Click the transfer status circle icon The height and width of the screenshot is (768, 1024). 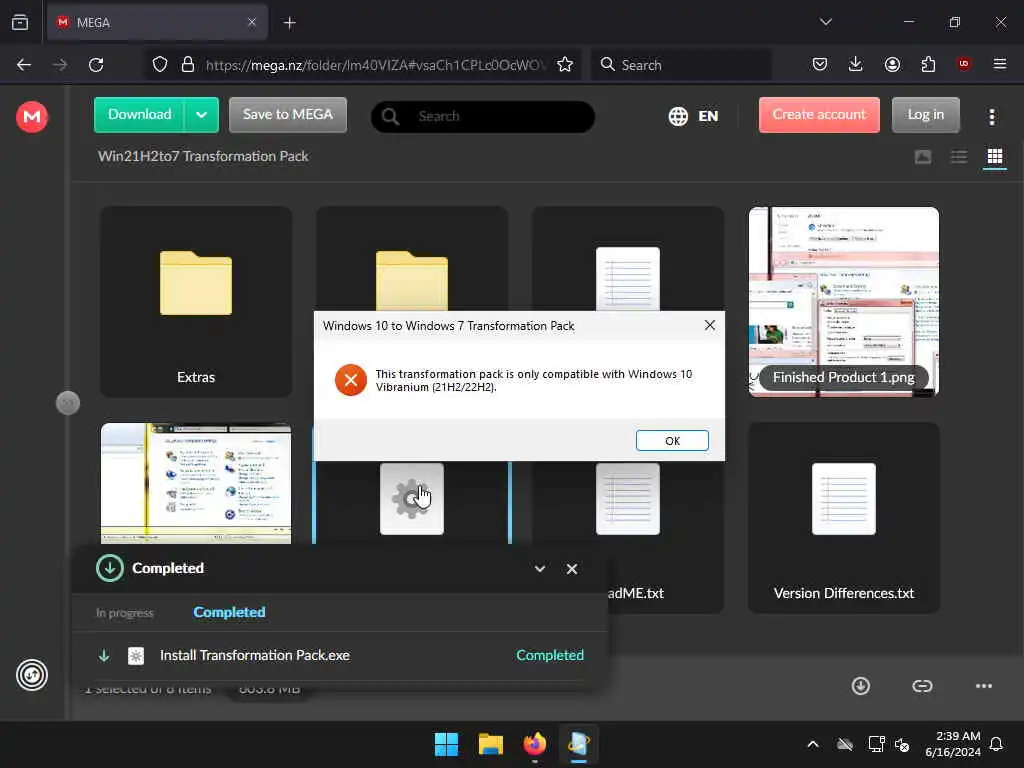point(32,675)
